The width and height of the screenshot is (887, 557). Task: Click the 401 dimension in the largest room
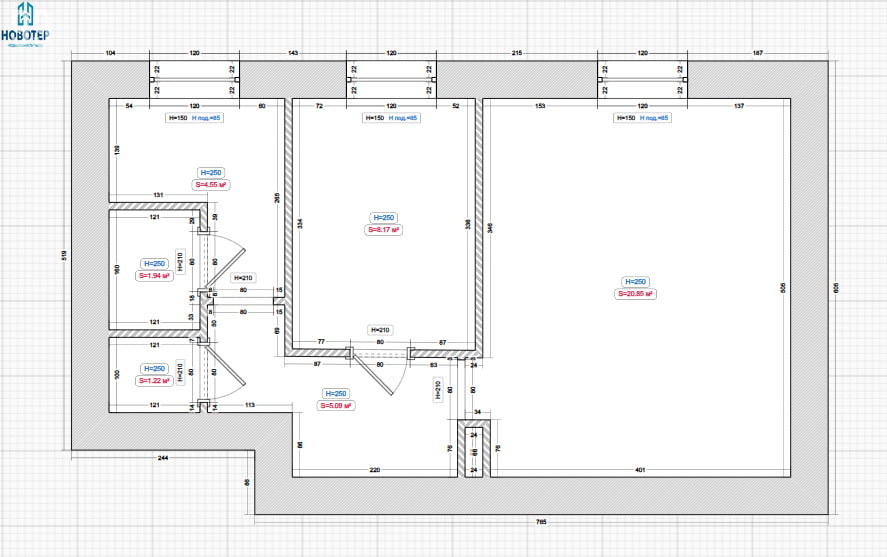pos(640,470)
